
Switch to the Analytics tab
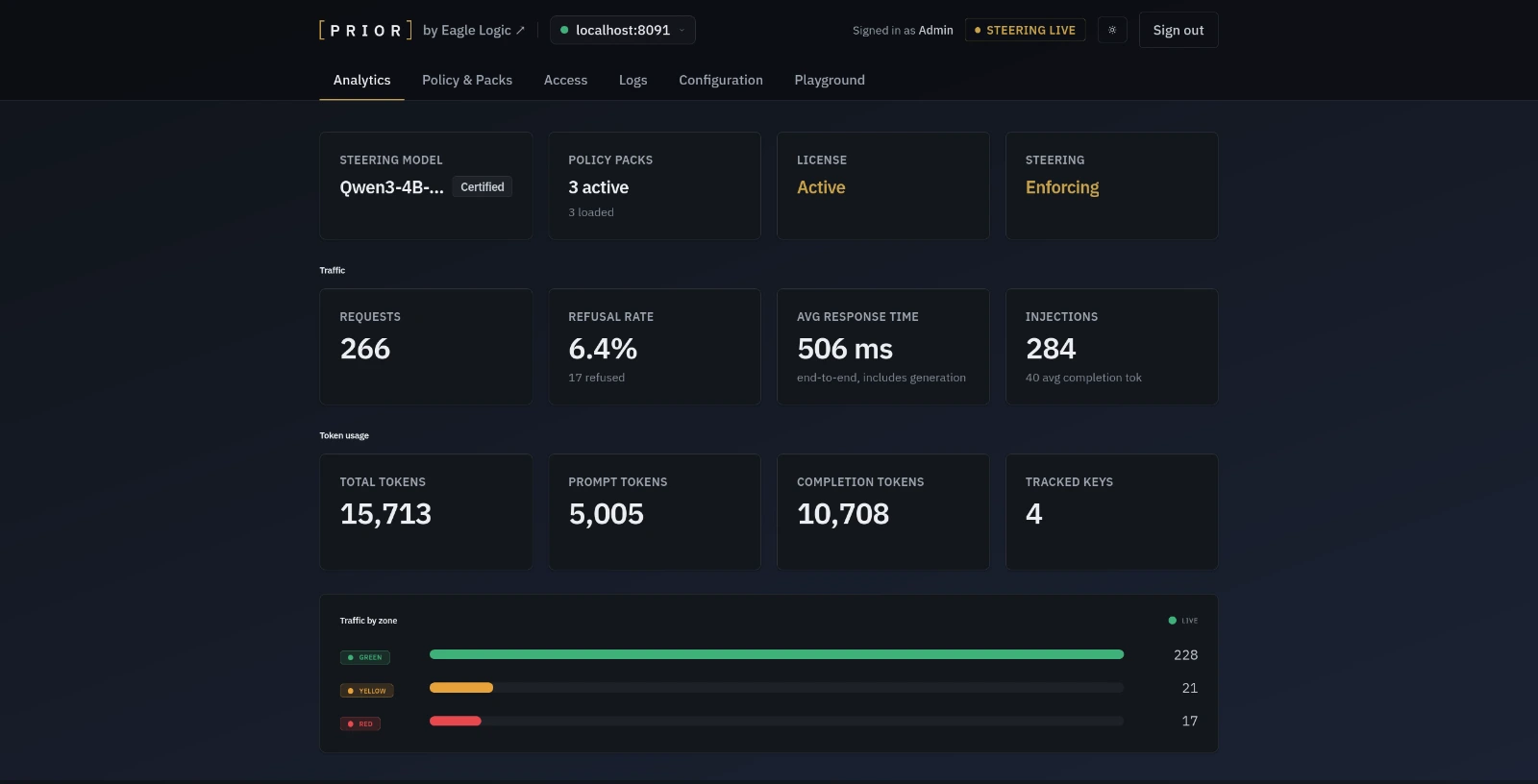(361, 80)
